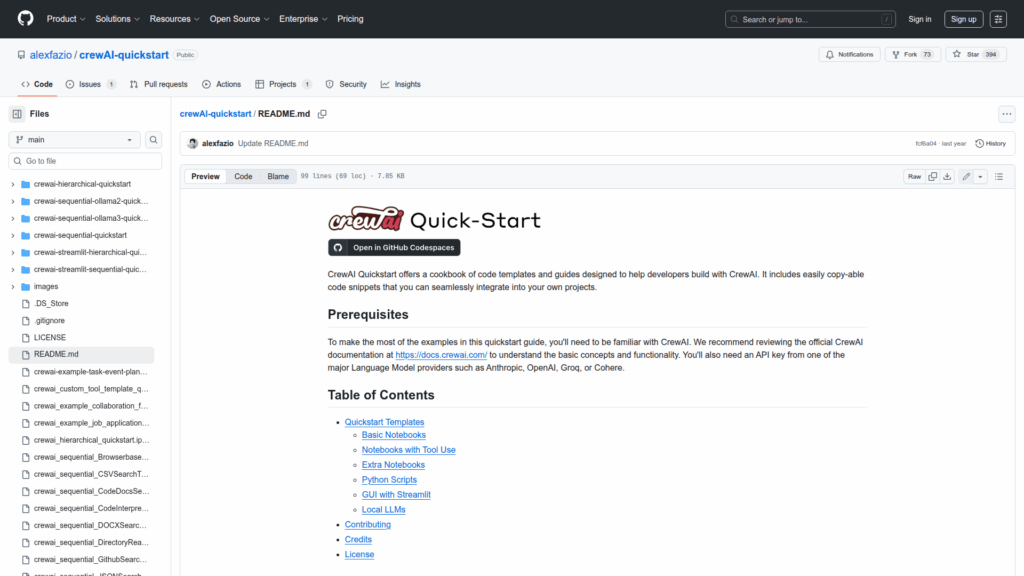Image resolution: width=1024 pixels, height=576 pixels.
Task: Open the Product menu in header
Action: (x=66, y=19)
